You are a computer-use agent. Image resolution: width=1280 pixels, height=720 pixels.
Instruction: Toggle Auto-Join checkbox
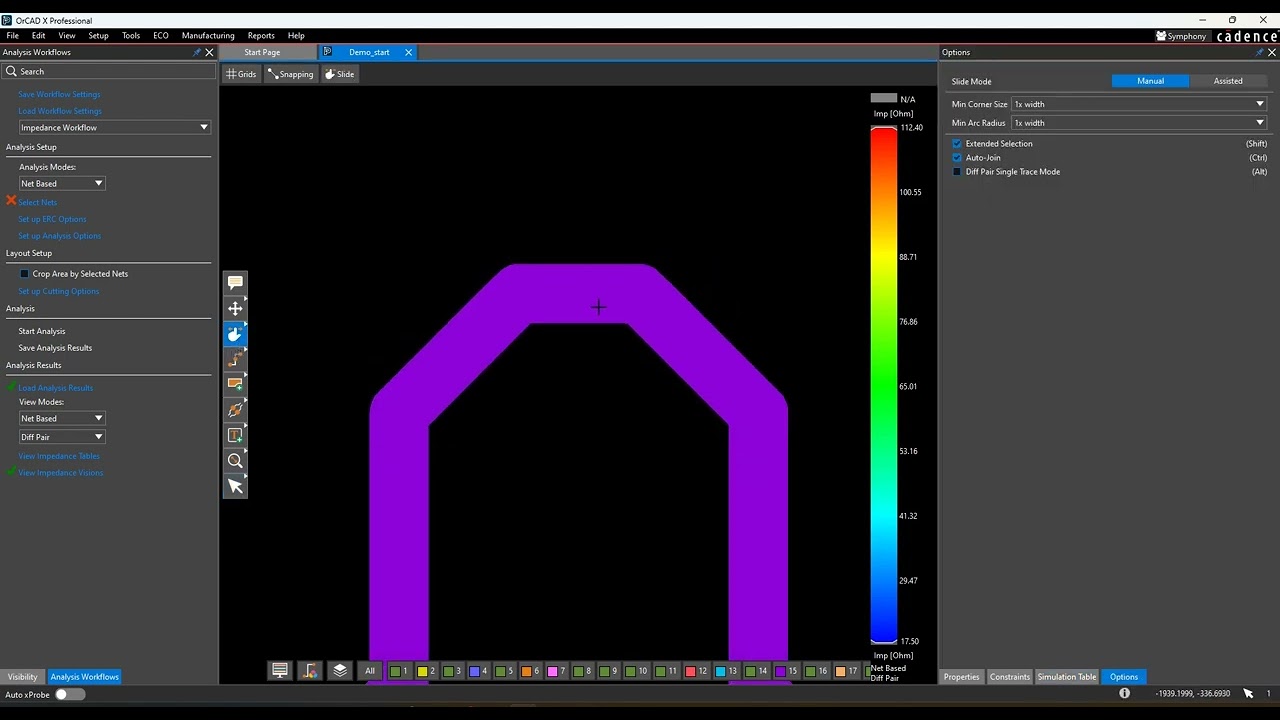point(957,157)
